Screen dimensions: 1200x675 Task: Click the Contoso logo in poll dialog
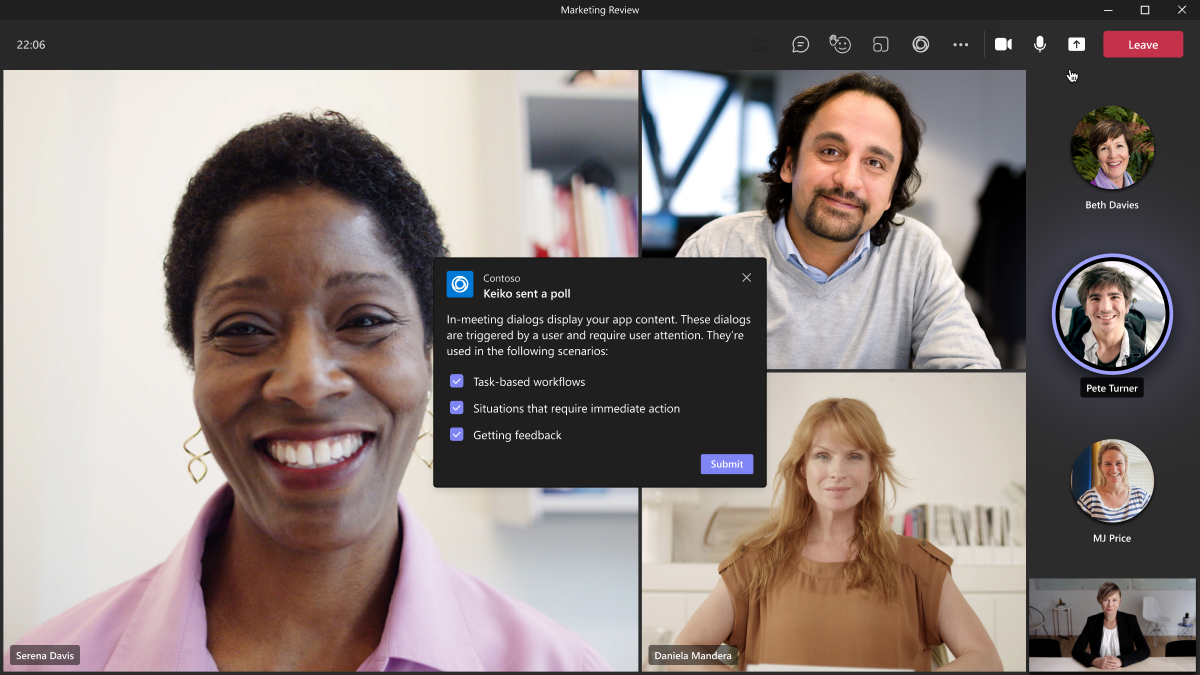pyautogui.click(x=460, y=285)
